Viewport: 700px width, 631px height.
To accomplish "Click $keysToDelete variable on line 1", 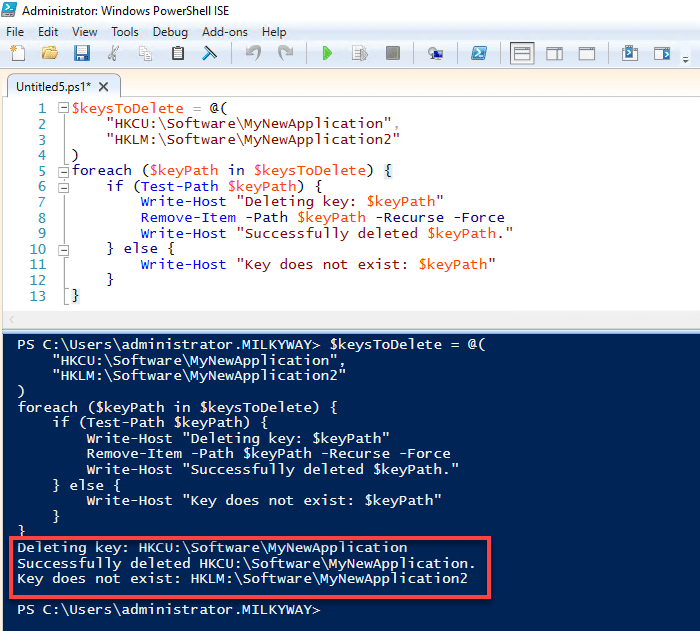I will click(128, 108).
